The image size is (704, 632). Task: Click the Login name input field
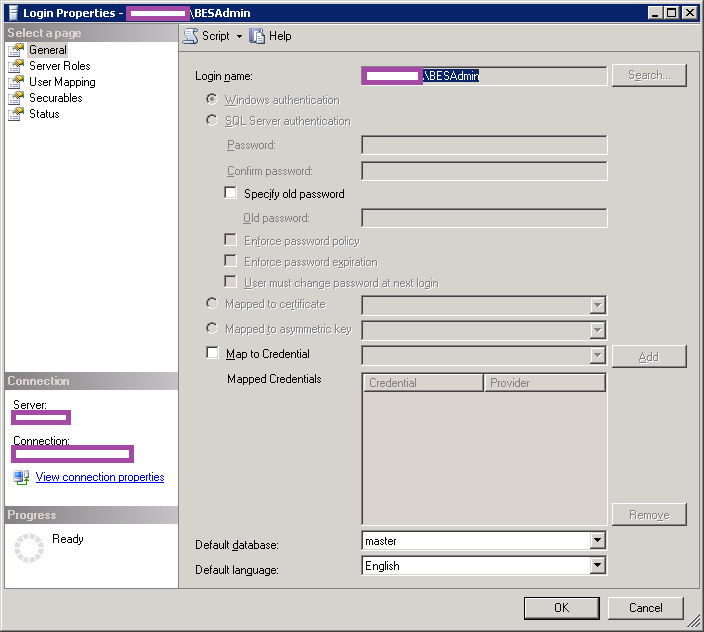pyautogui.click(x=484, y=76)
